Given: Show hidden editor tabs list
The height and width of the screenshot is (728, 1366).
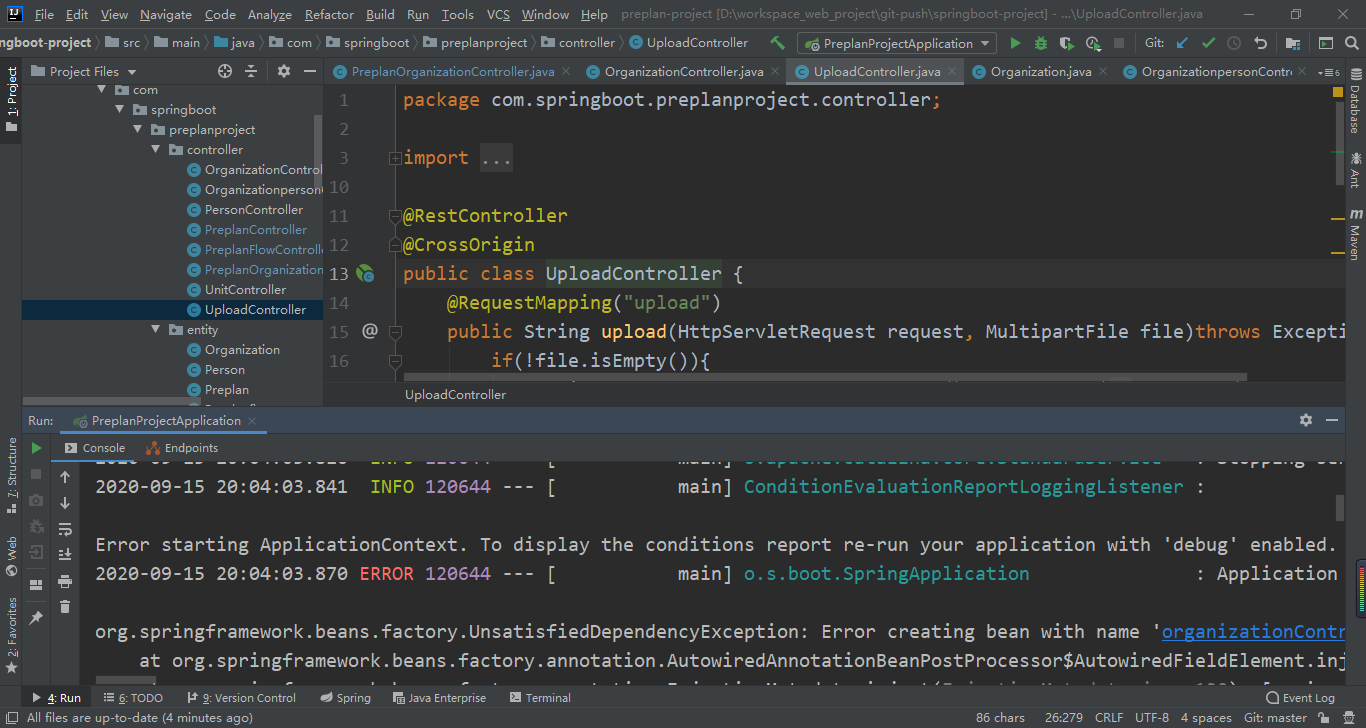Looking at the screenshot, I should tap(1329, 72).
